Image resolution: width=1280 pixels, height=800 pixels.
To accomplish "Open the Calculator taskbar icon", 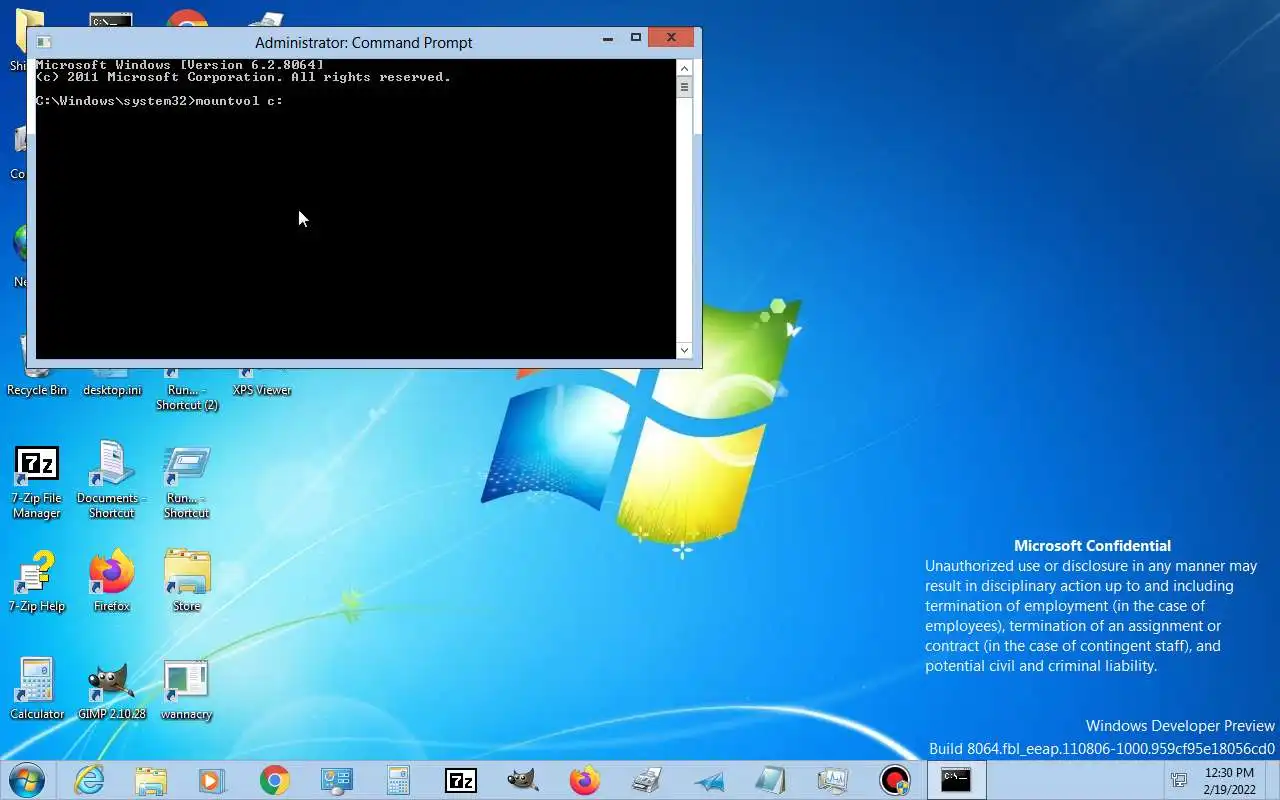I will pyautogui.click(x=398, y=780).
